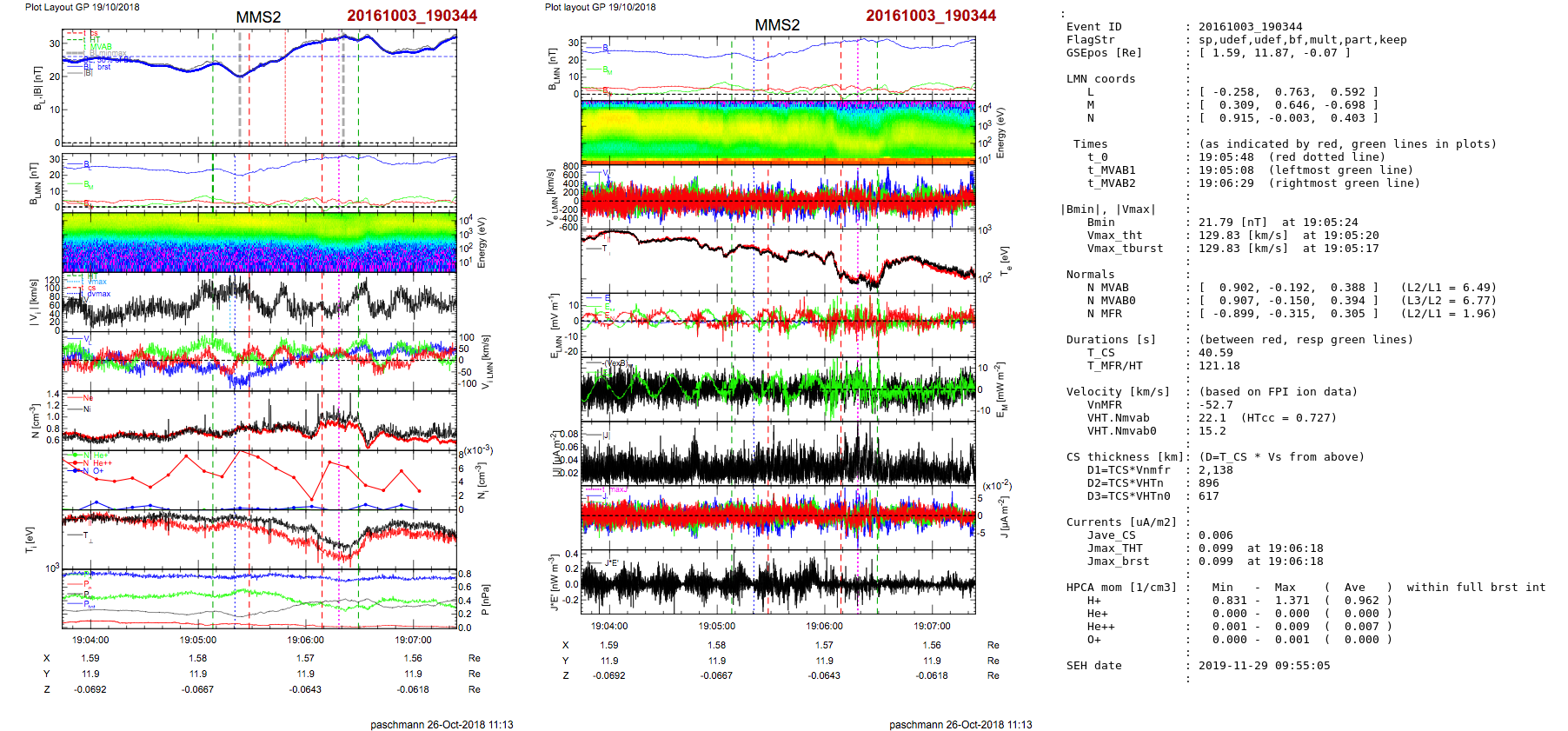Click the red 20161003_190344 label above the right plot
This screenshot has width=1568, height=731.
(930, 16)
